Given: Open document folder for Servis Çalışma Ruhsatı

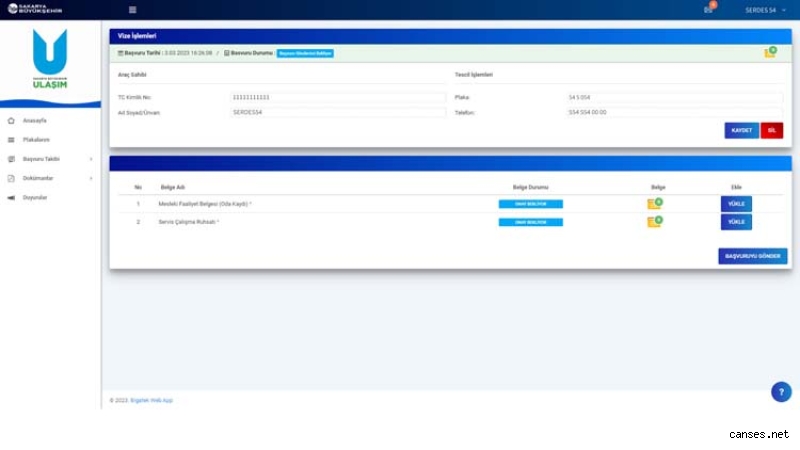Looking at the screenshot, I should [x=655, y=222].
